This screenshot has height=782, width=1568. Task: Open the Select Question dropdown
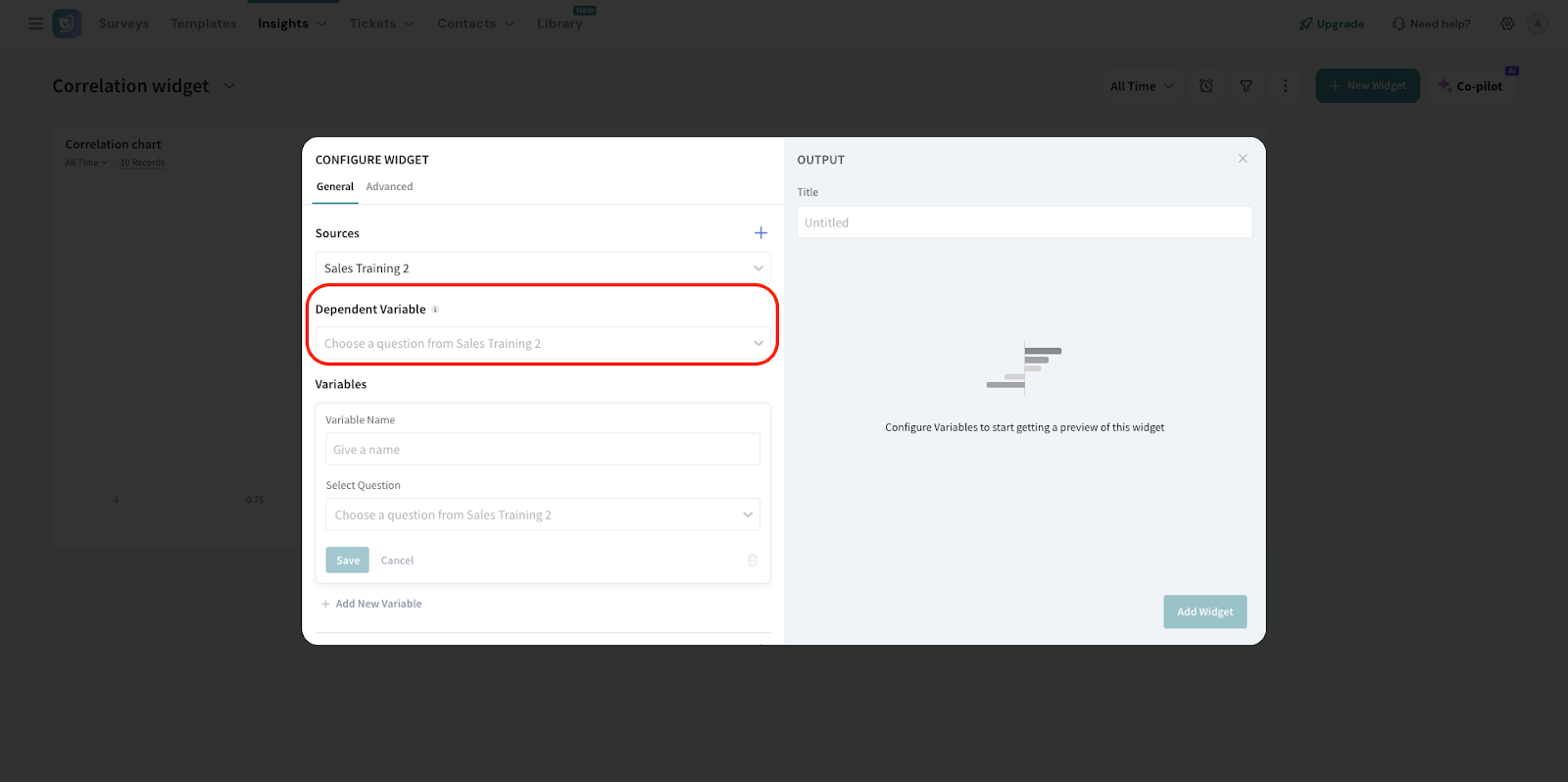point(542,515)
